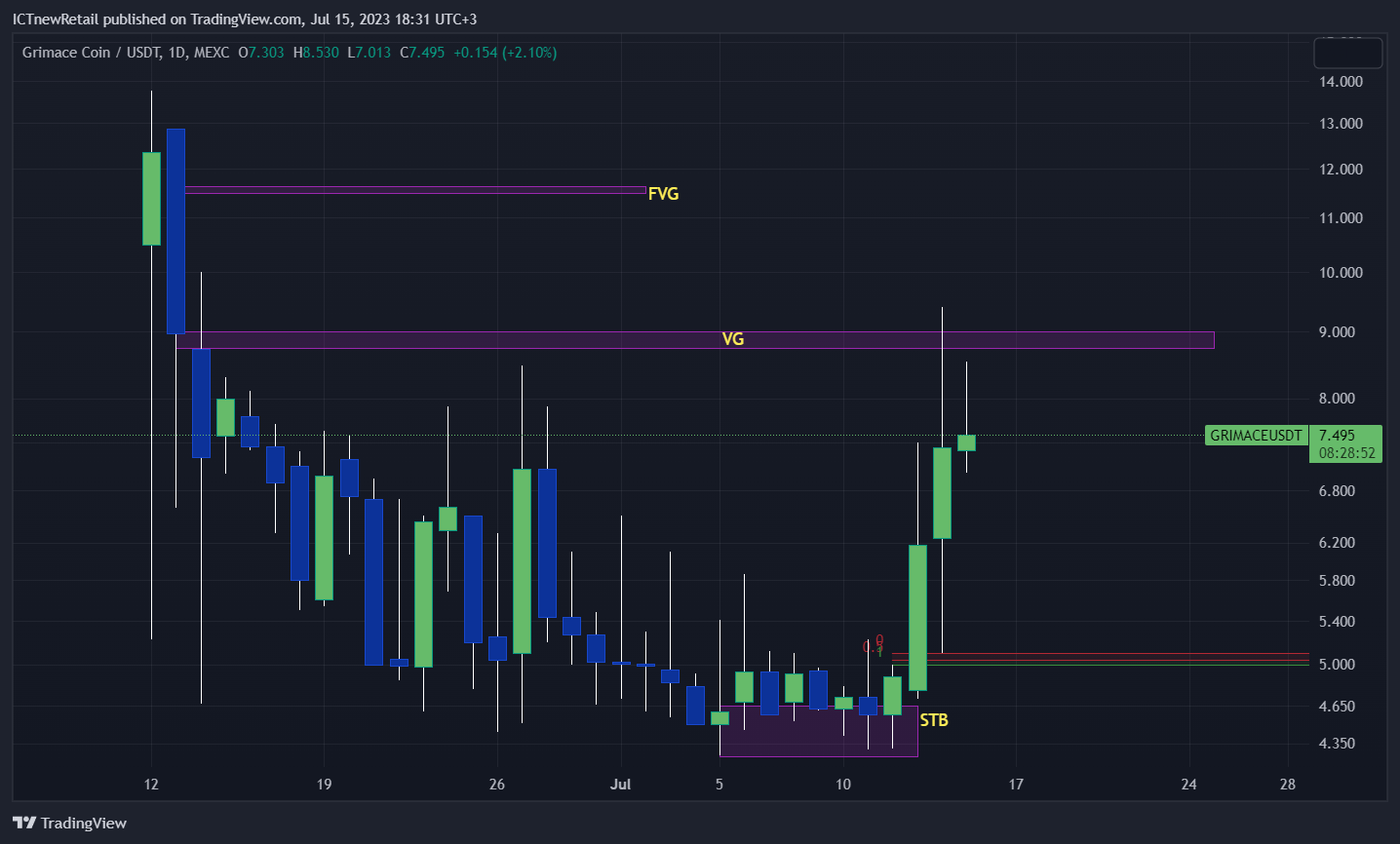Click the GRIMACEUSDT price tag

point(1256,436)
